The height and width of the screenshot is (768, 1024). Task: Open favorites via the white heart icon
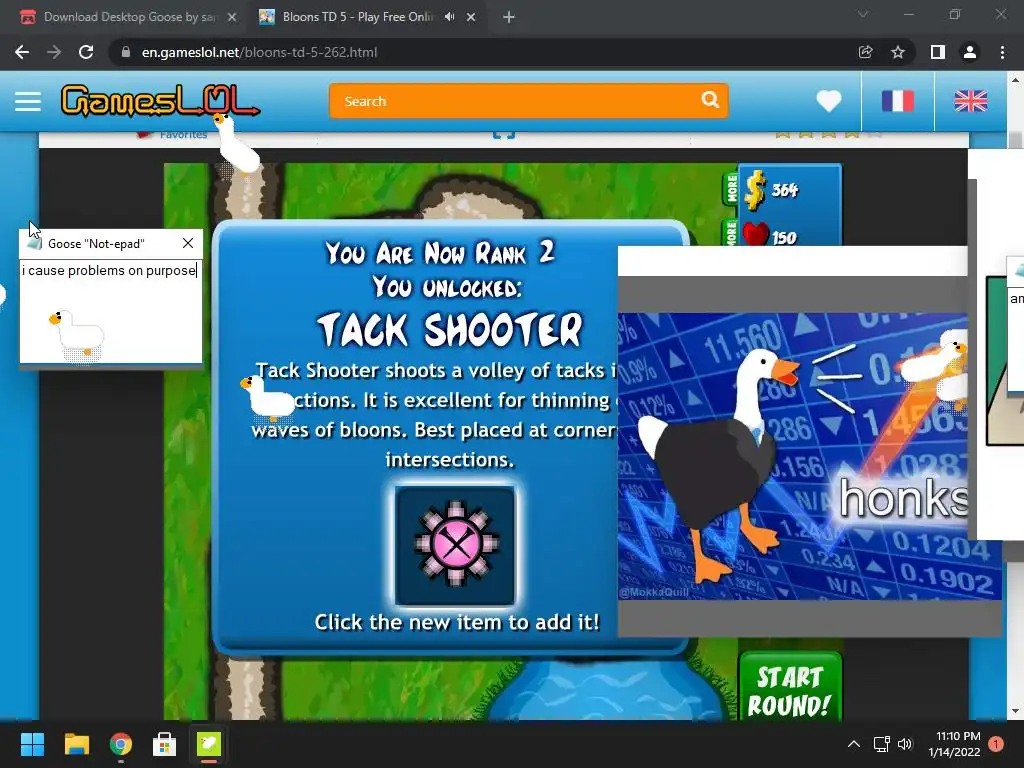coord(829,101)
